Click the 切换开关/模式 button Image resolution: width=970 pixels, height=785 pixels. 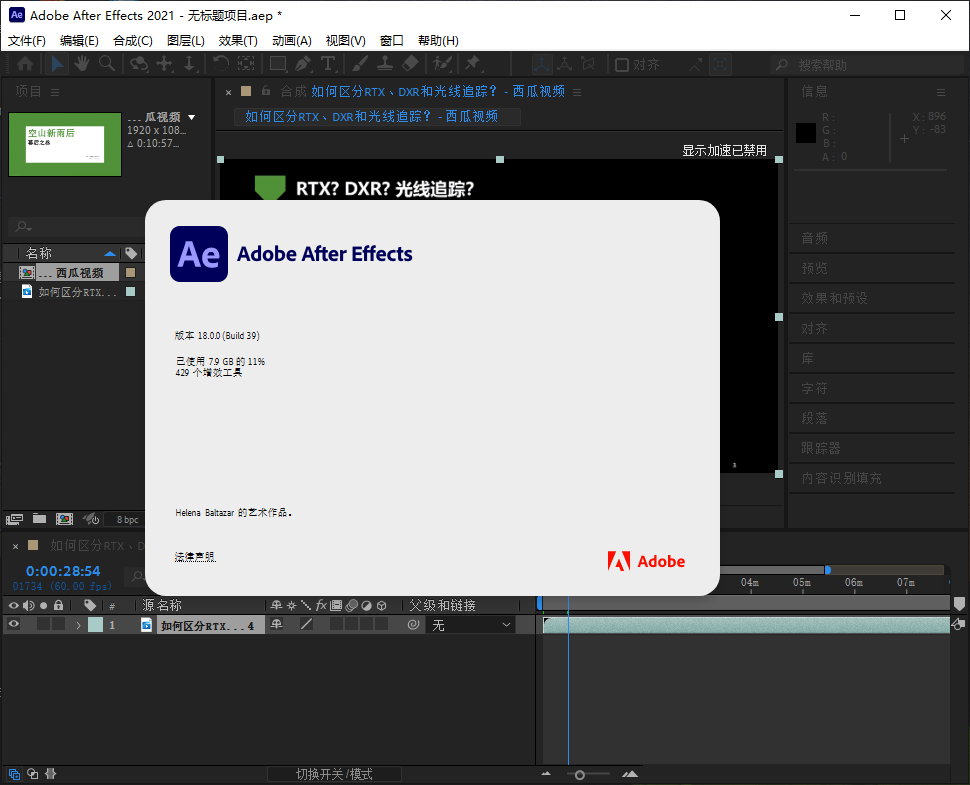(334, 774)
